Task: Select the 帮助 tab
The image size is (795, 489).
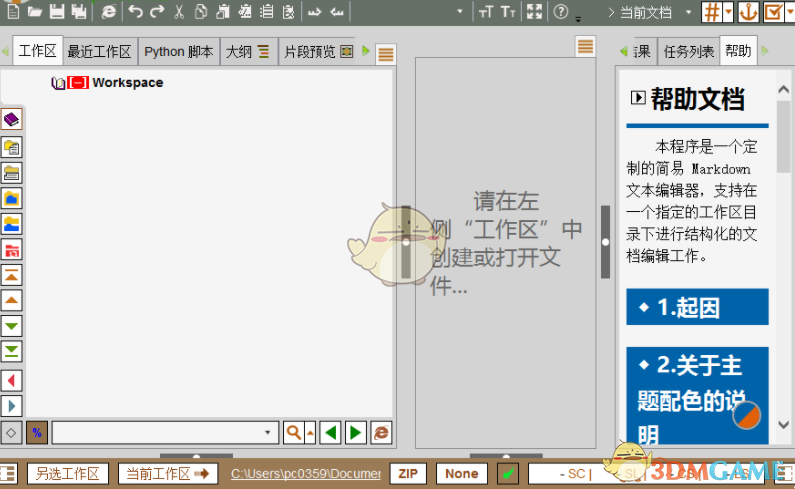Action: click(738, 50)
